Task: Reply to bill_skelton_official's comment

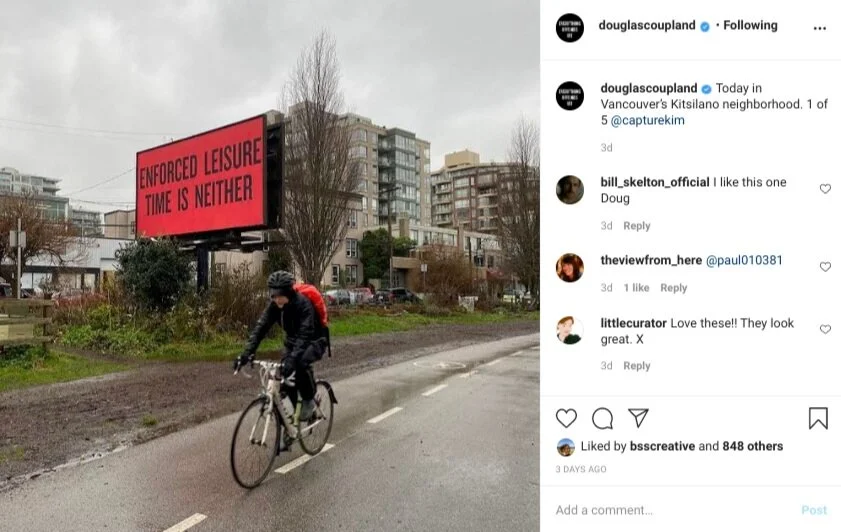Action: click(637, 226)
